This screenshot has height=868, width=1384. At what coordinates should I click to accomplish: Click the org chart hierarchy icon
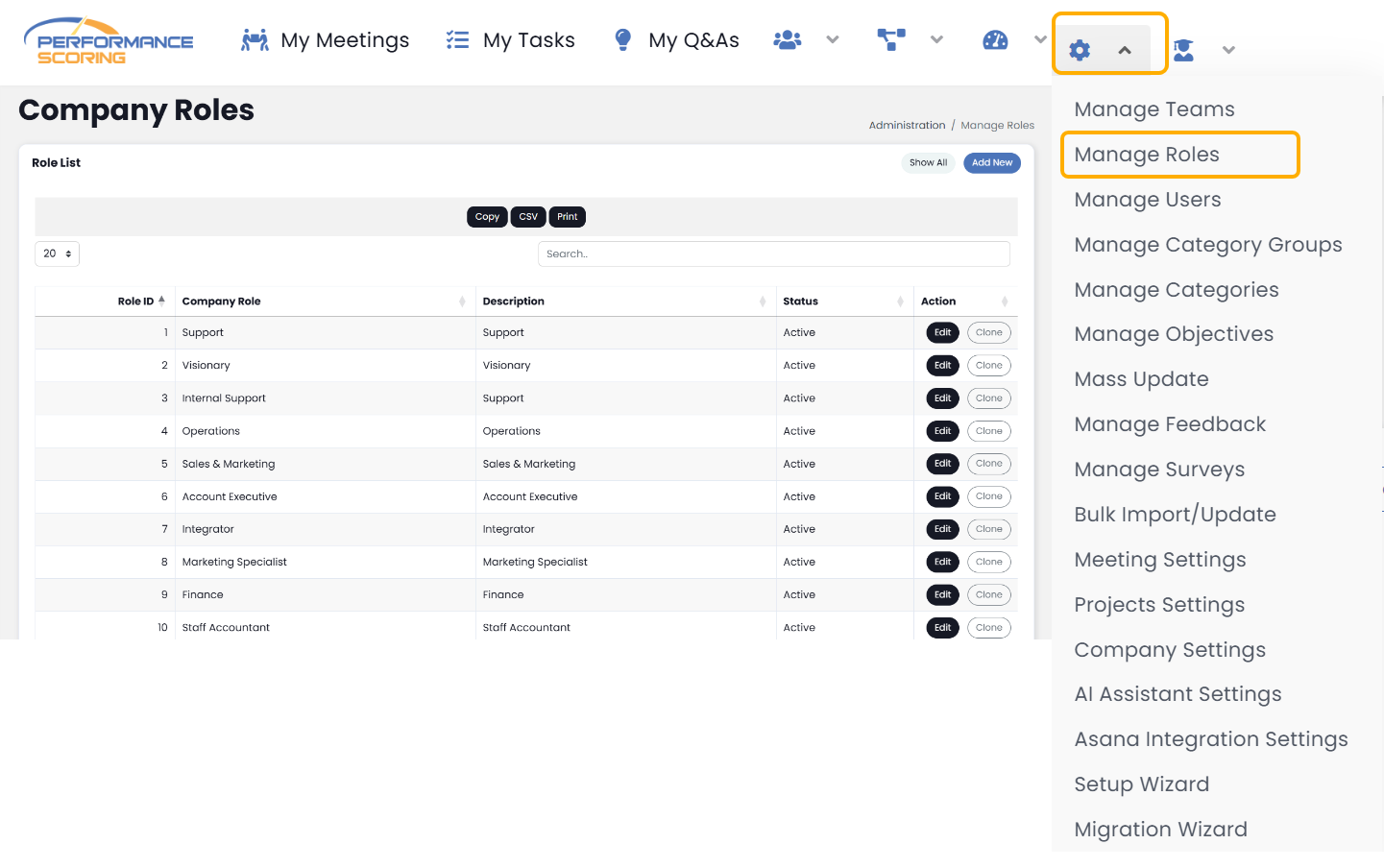(x=891, y=40)
